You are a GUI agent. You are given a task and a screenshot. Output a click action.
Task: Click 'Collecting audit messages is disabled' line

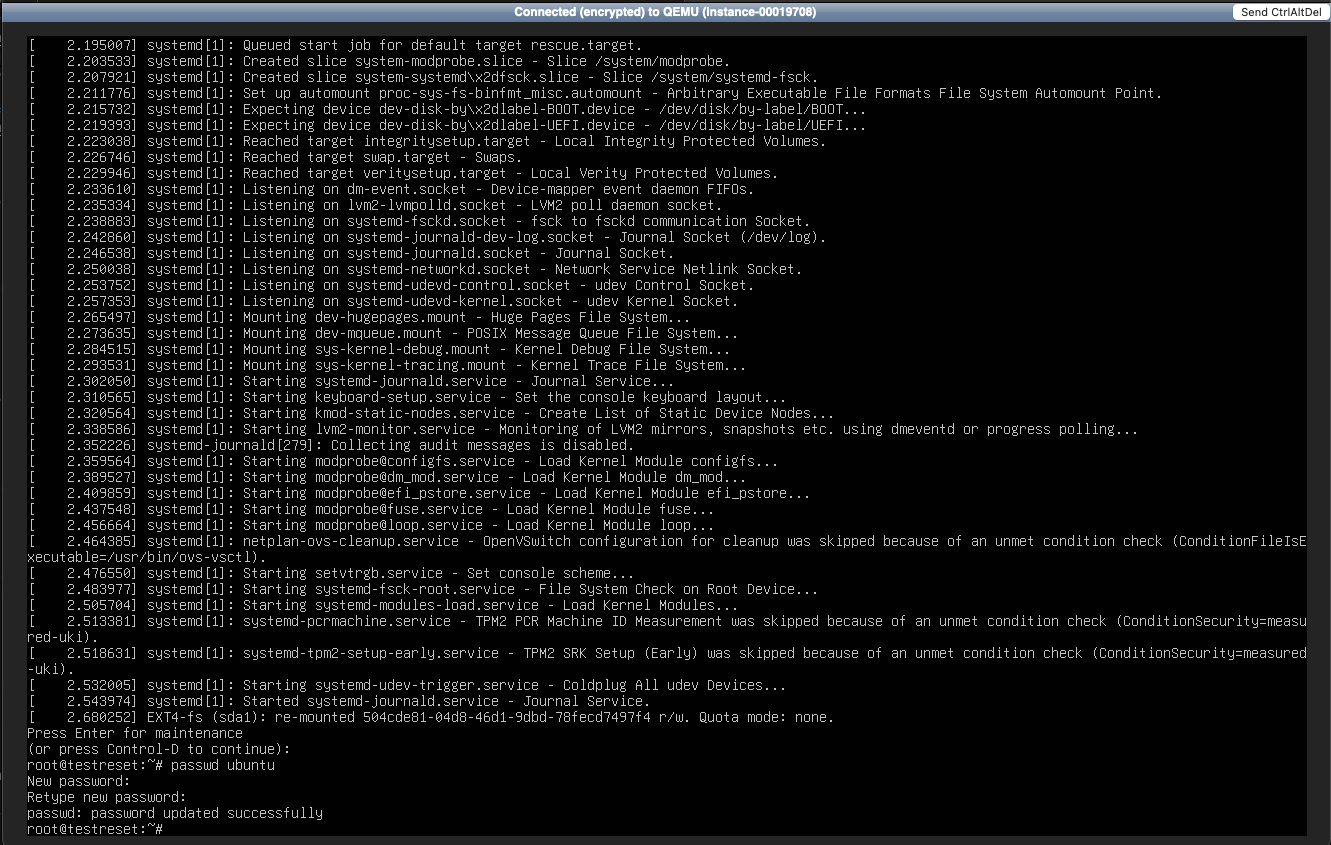click(390, 445)
